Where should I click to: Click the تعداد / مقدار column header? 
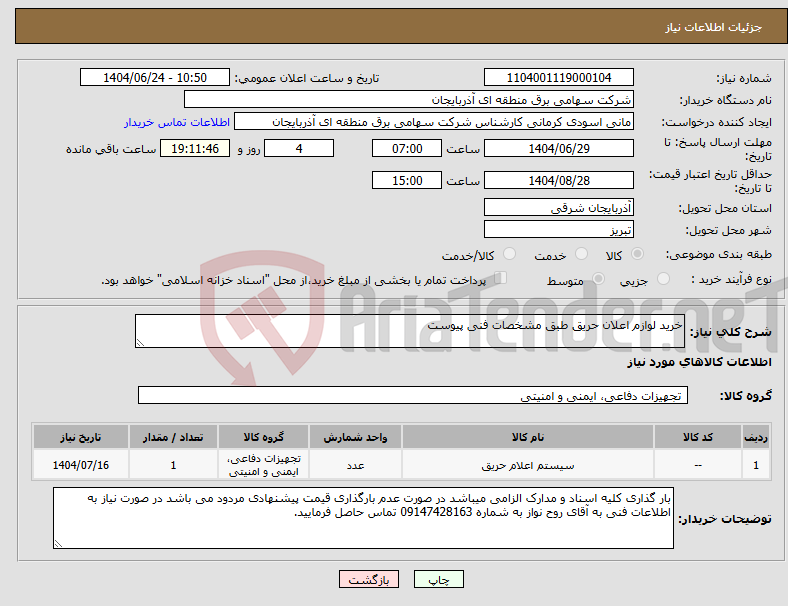173,437
